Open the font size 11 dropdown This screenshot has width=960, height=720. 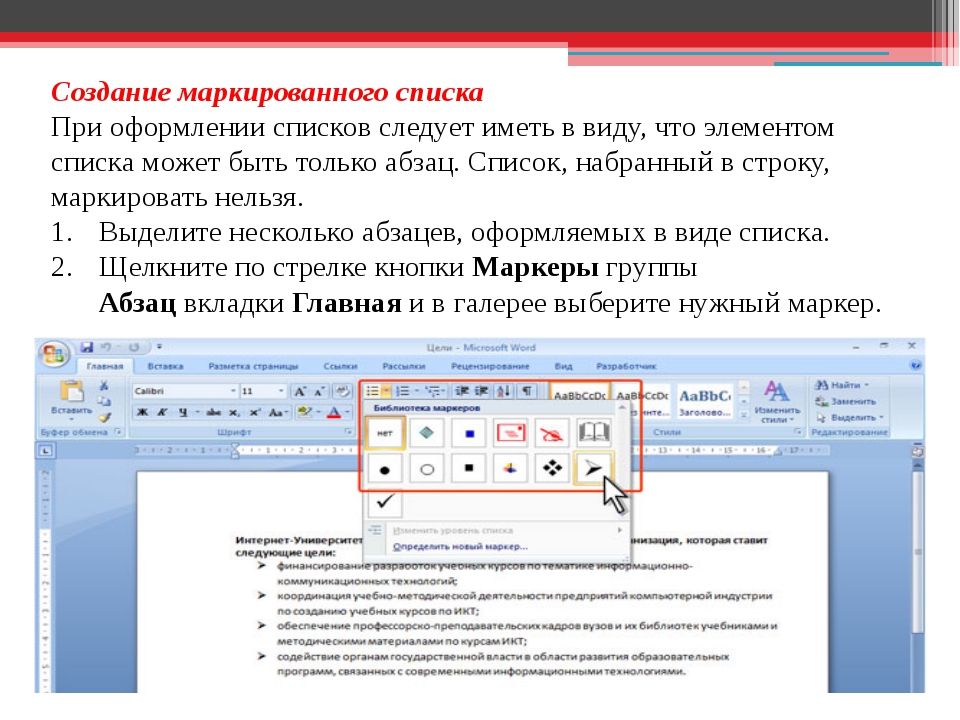tap(281, 391)
